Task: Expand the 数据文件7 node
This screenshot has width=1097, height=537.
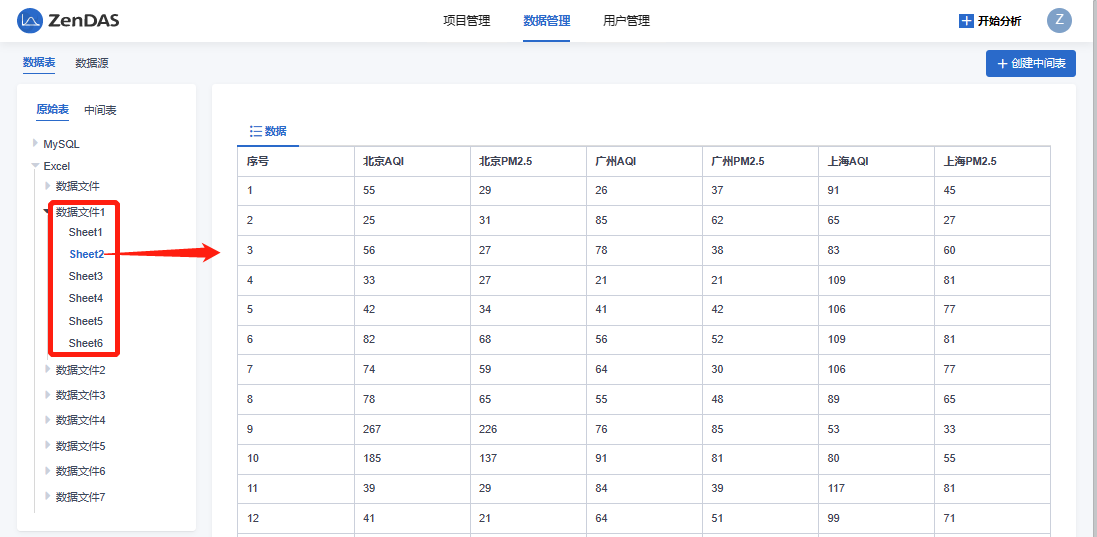Action: tap(47, 496)
